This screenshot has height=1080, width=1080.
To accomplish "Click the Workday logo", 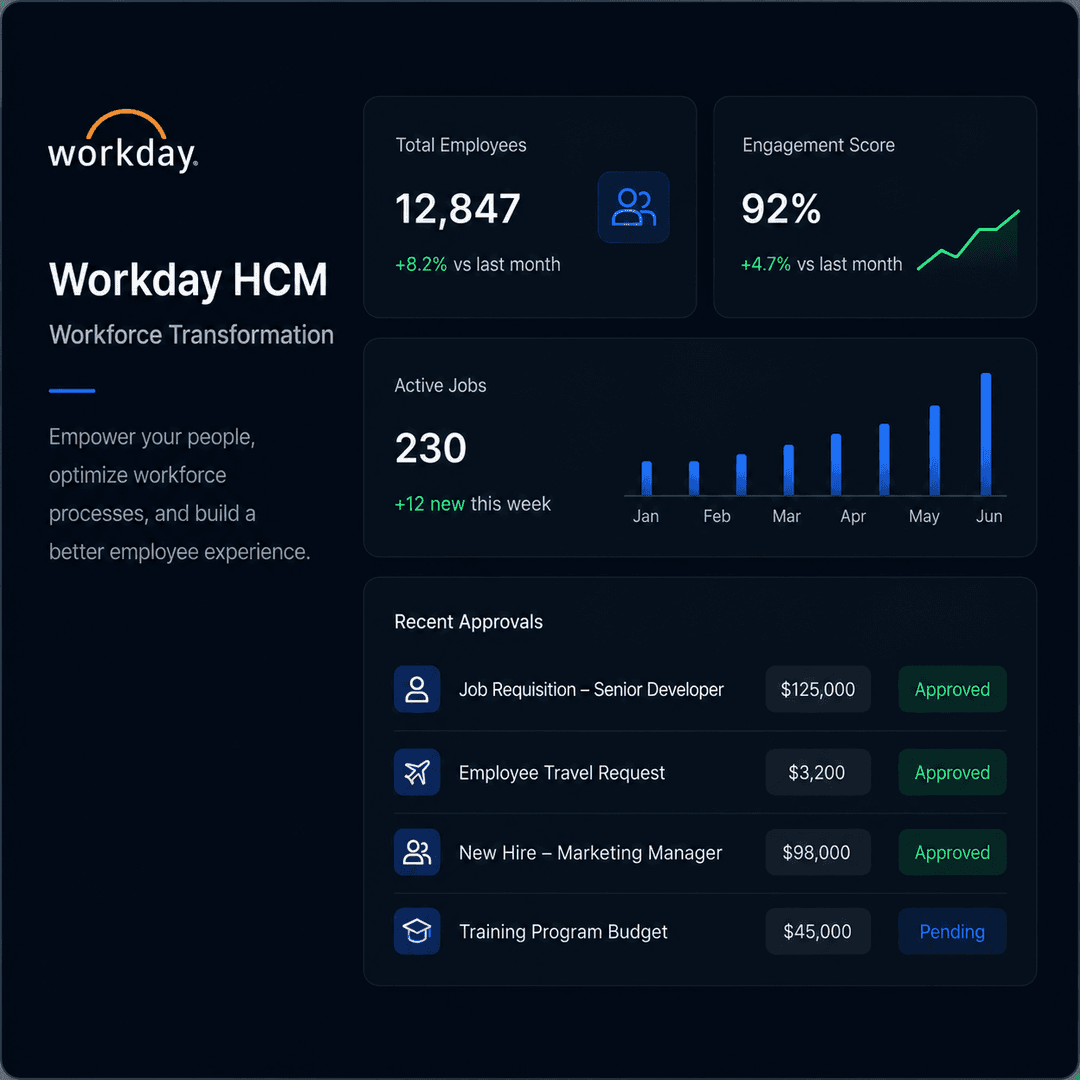I will click(123, 141).
